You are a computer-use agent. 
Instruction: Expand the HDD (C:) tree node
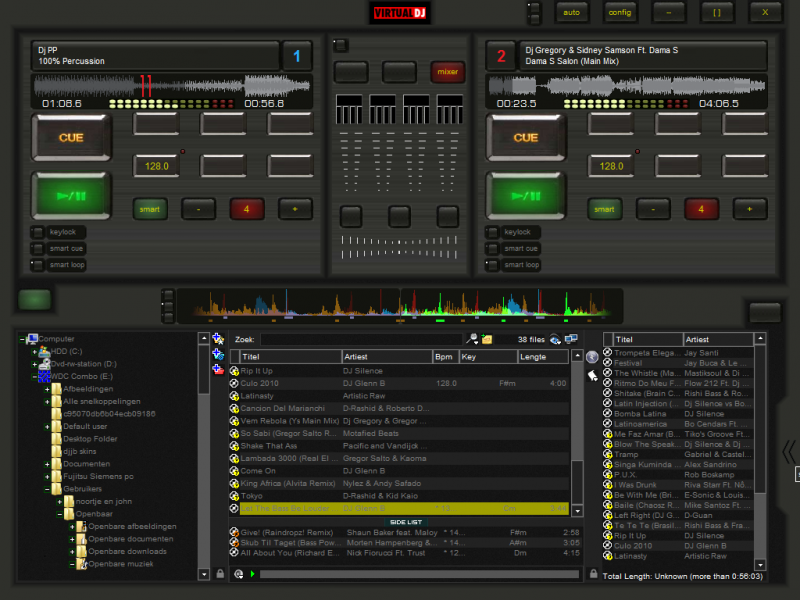34,352
